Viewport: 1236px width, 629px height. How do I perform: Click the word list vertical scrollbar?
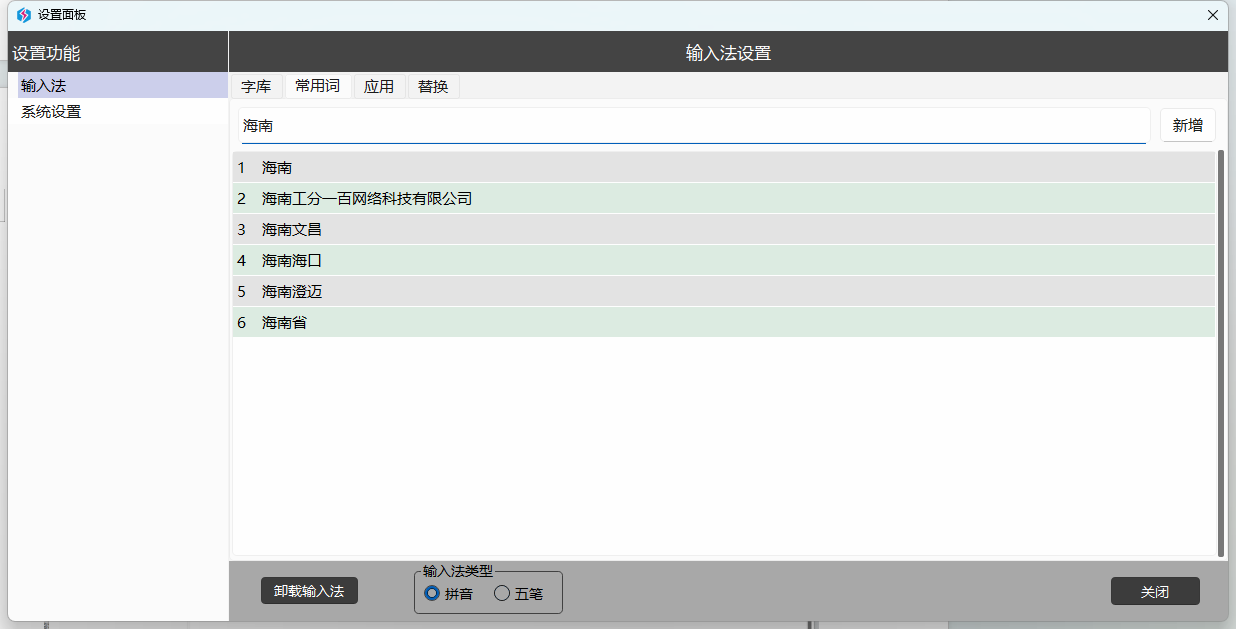point(1220,352)
